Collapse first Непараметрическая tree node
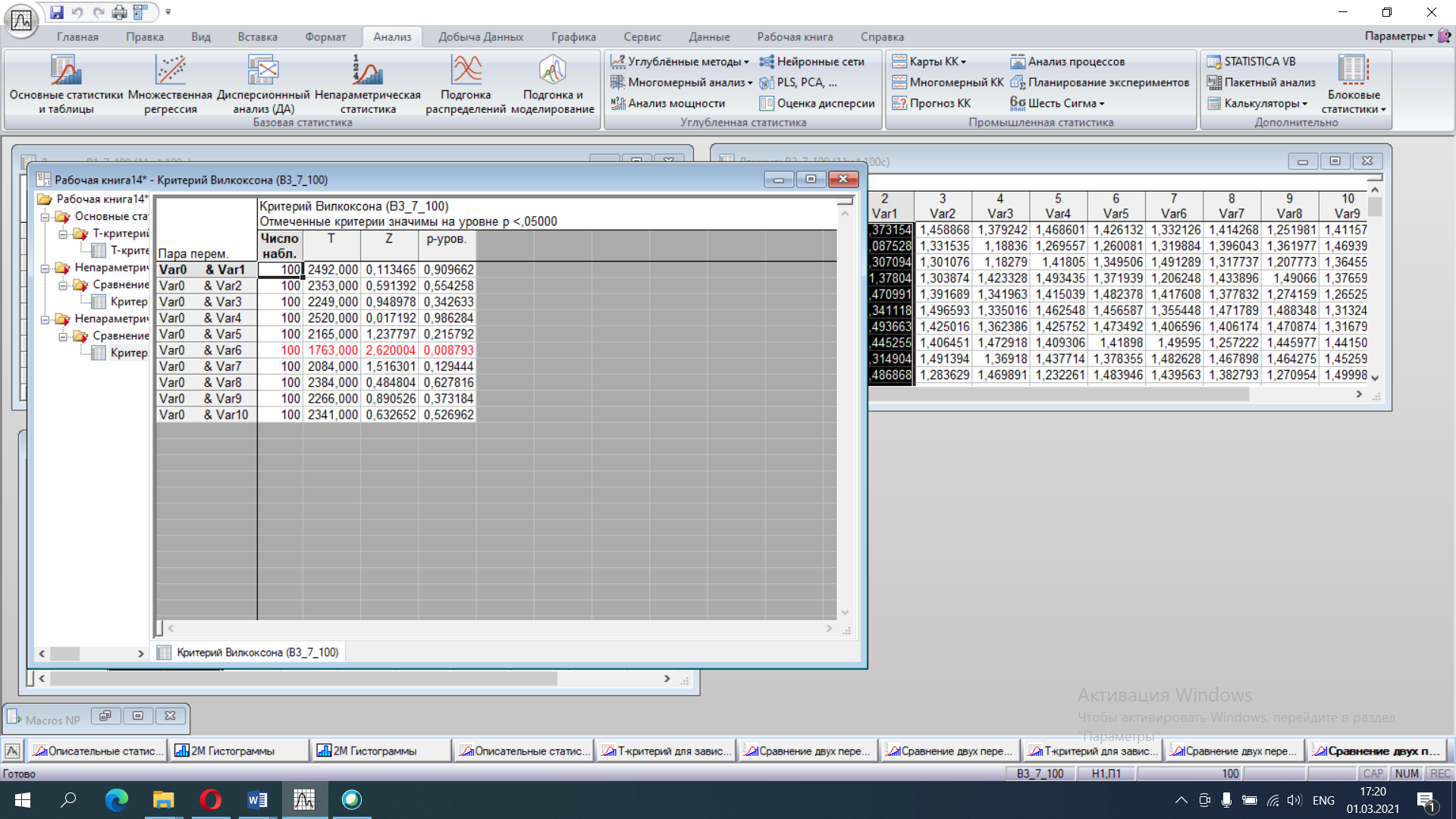This screenshot has width=1456, height=819. [45, 268]
